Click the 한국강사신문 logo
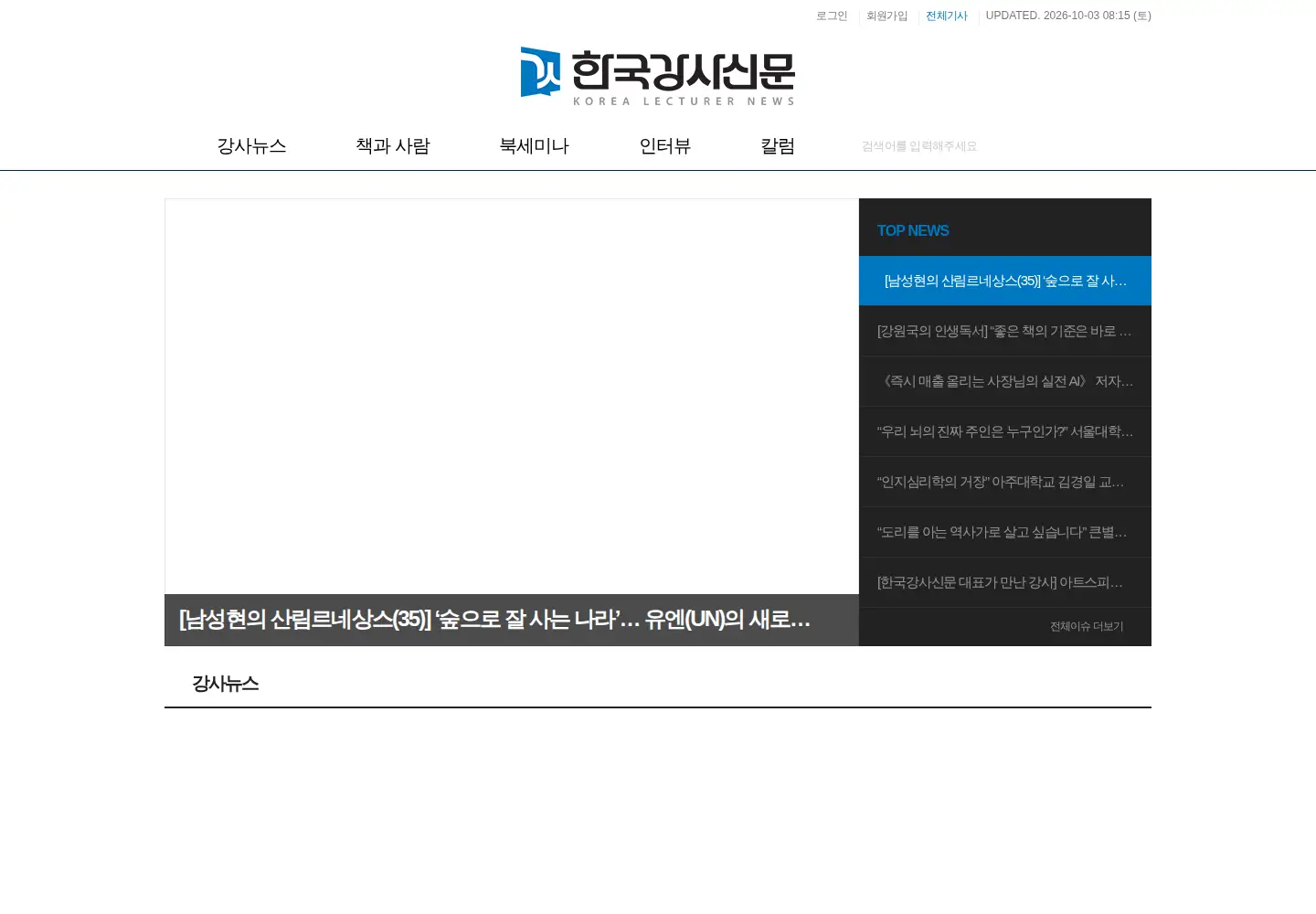1316x914 pixels. pyautogui.click(x=658, y=76)
